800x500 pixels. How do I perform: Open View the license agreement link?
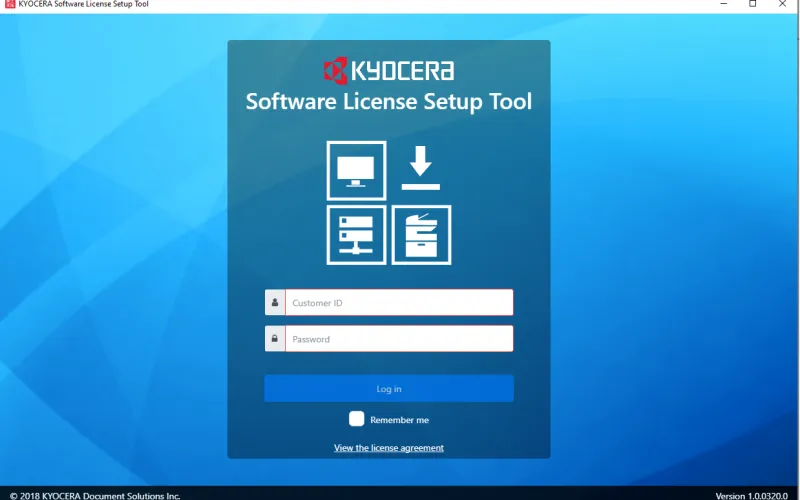(389, 447)
